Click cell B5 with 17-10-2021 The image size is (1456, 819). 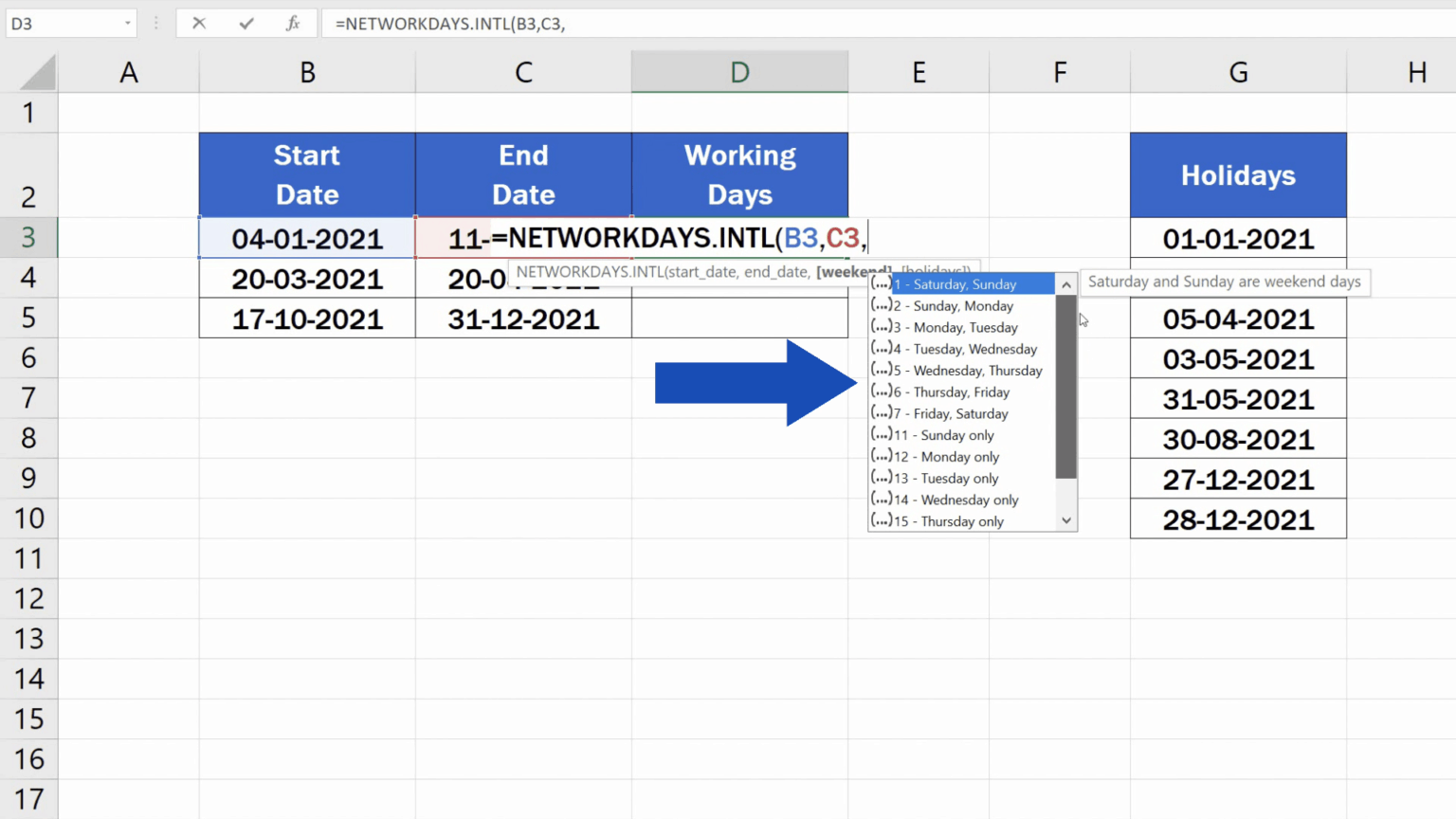pyautogui.click(x=307, y=319)
